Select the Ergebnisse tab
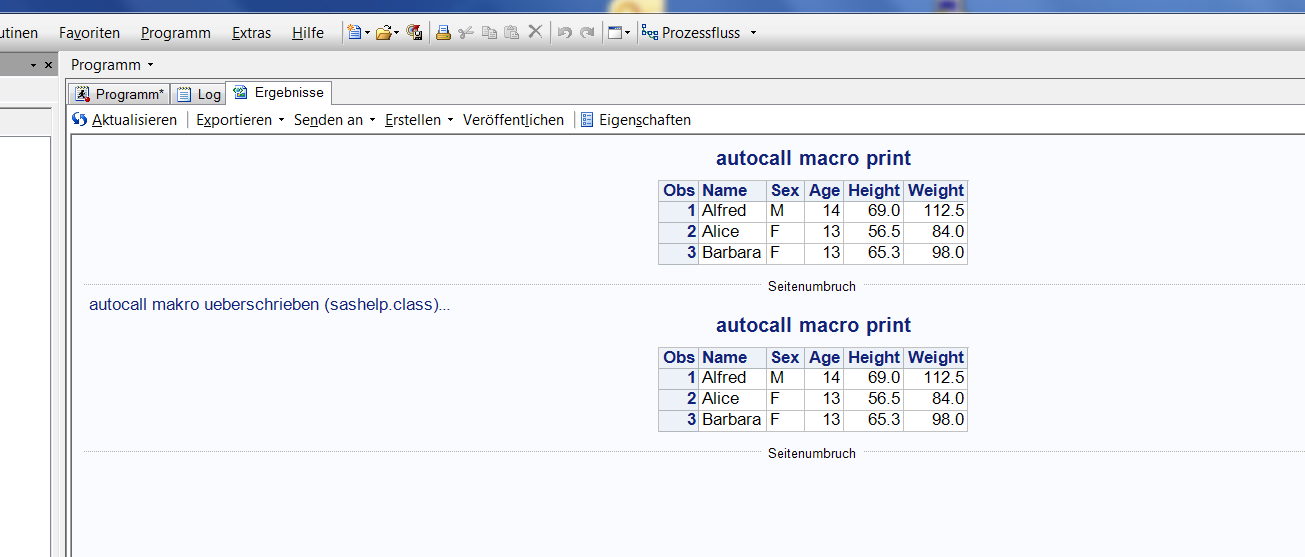 (278, 93)
